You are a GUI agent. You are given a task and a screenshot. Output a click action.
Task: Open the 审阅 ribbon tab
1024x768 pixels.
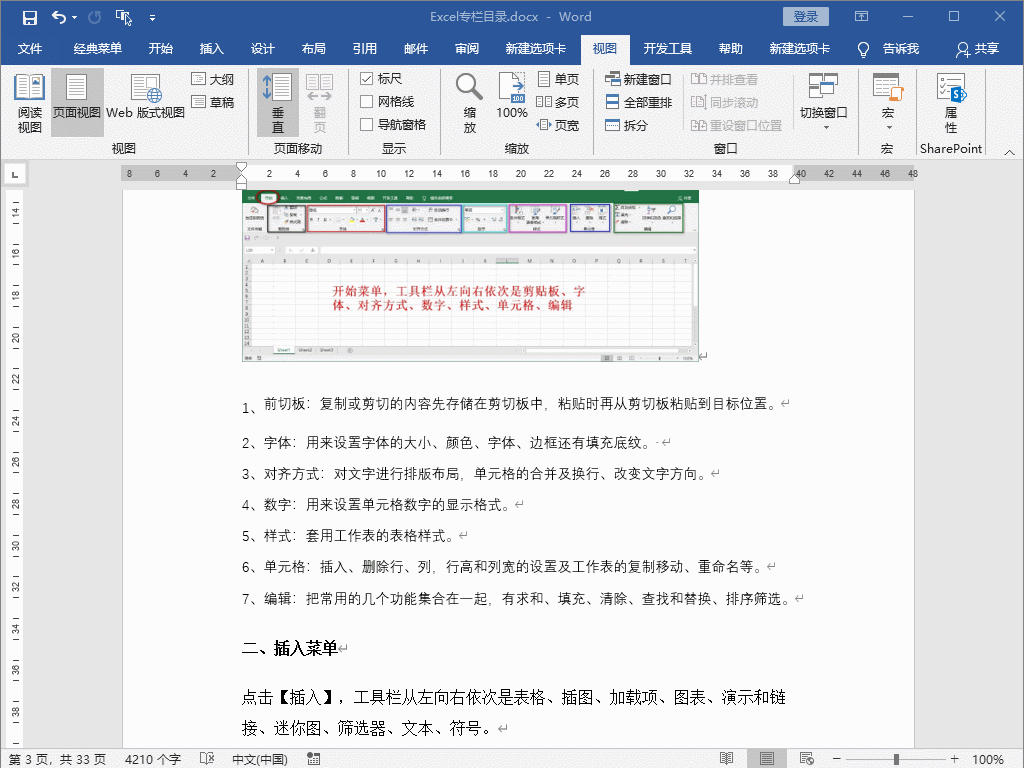point(467,49)
